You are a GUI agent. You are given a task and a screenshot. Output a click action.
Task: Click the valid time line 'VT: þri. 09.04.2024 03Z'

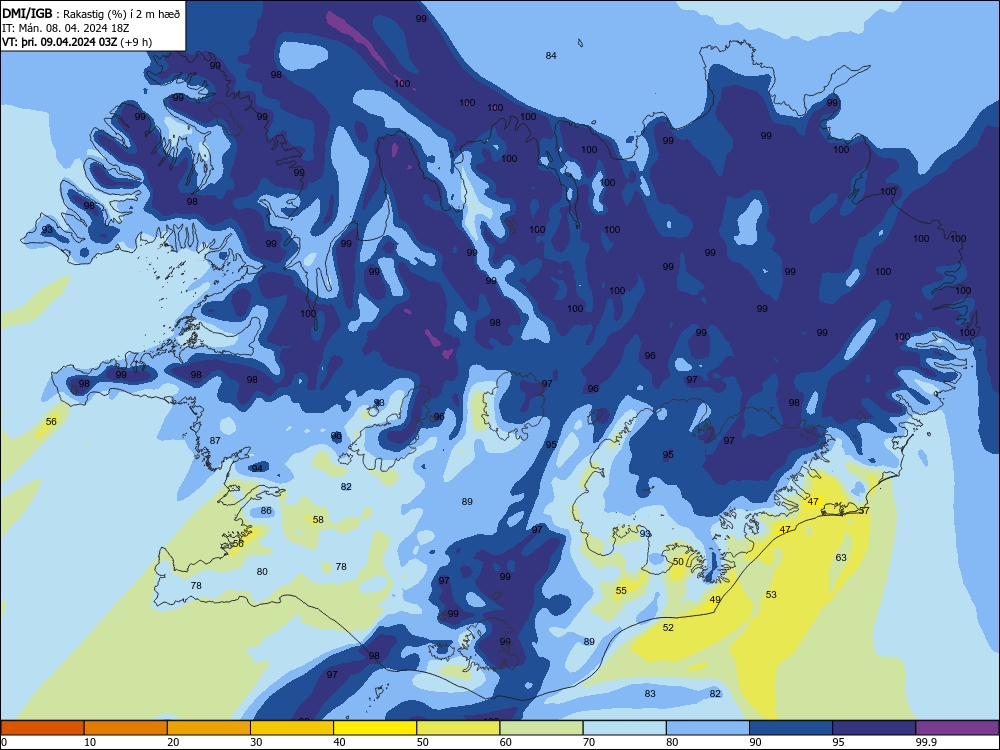click(x=59, y=42)
